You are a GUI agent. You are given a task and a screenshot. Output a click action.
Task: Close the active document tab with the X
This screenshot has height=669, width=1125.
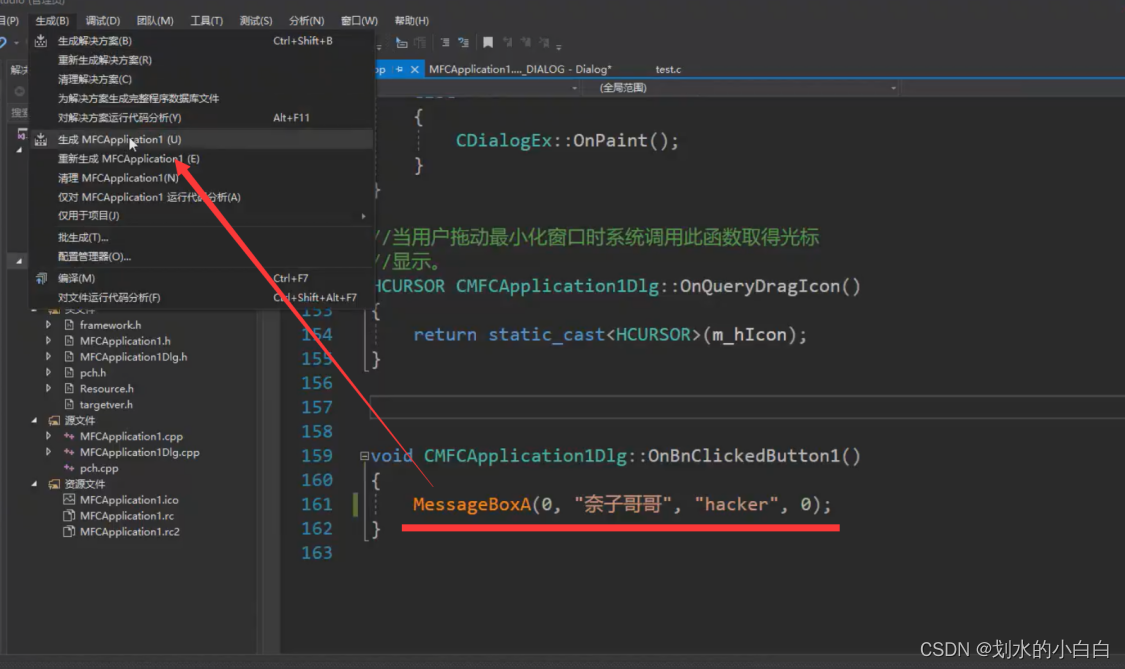(415, 70)
